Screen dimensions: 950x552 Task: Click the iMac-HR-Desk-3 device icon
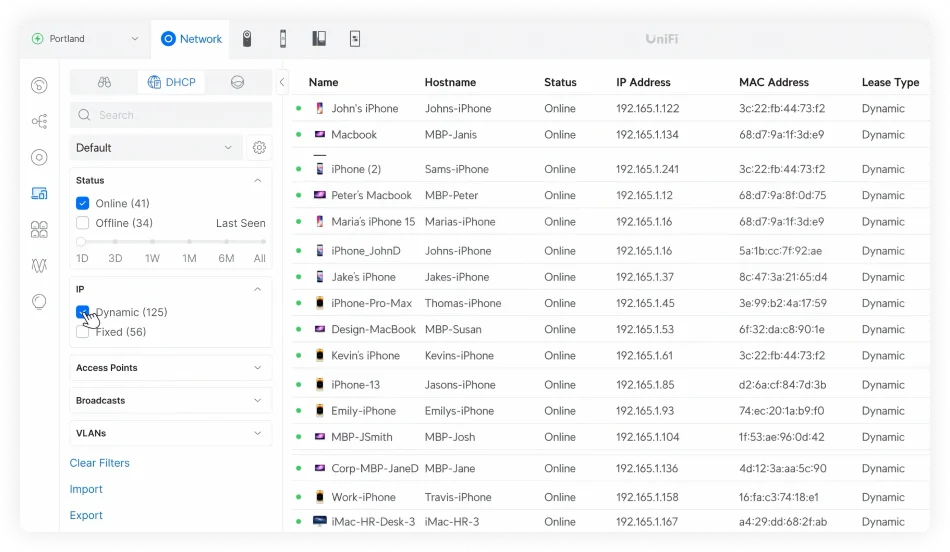point(320,521)
